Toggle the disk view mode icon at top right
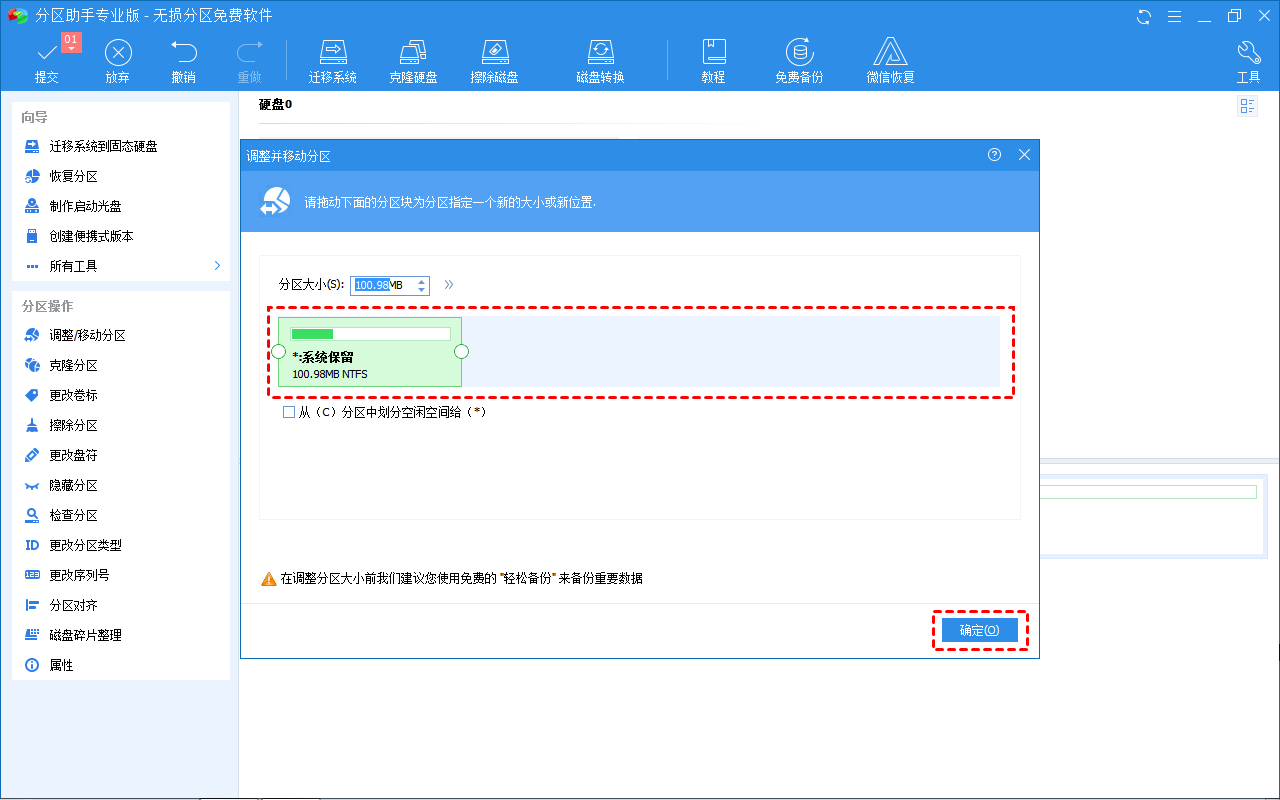Image resolution: width=1280 pixels, height=800 pixels. (x=1247, y=106)
